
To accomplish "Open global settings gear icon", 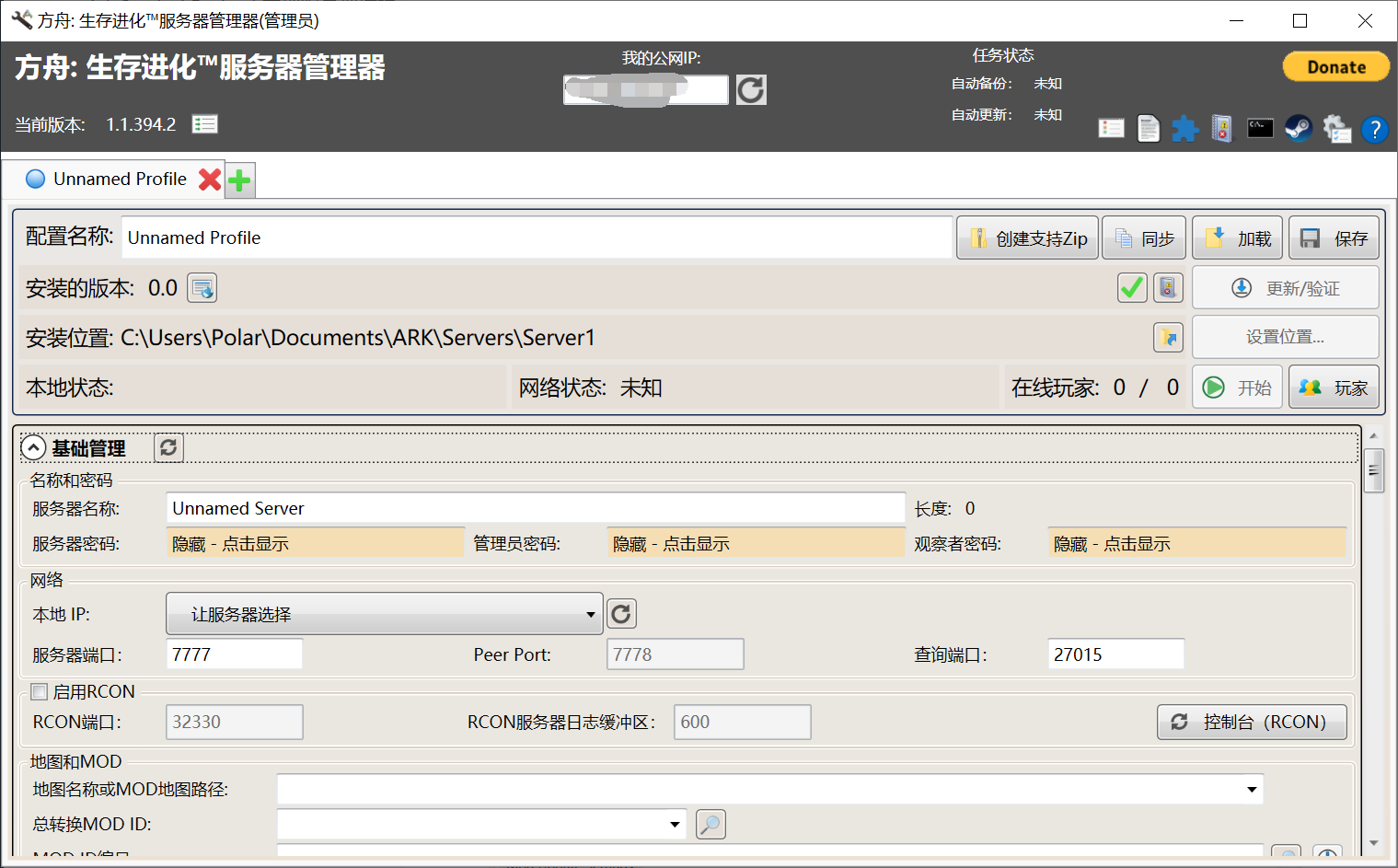I will point(1336,129).
